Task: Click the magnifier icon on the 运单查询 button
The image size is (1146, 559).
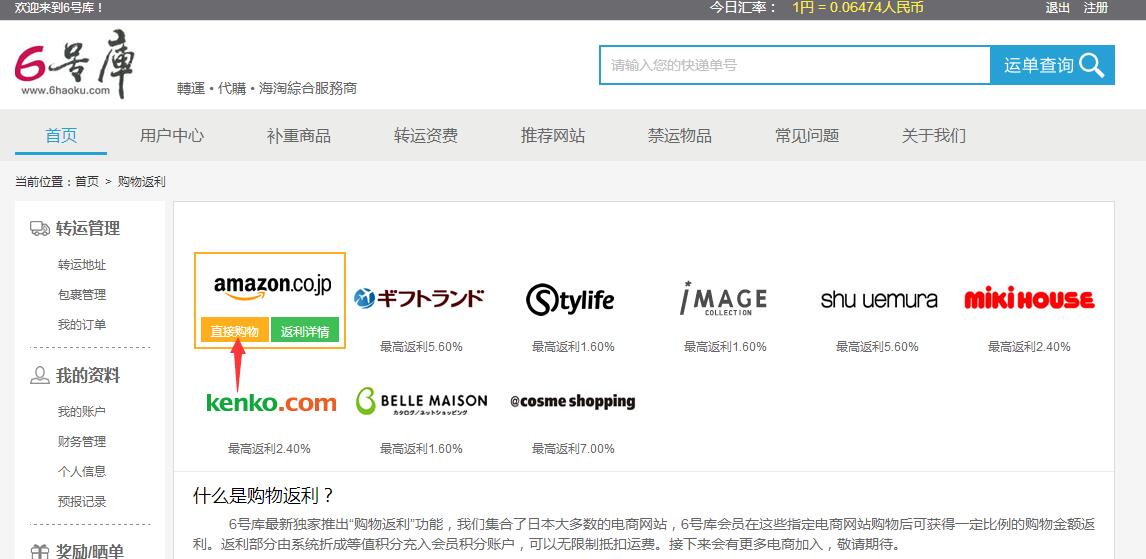Action: point(1091,65)
